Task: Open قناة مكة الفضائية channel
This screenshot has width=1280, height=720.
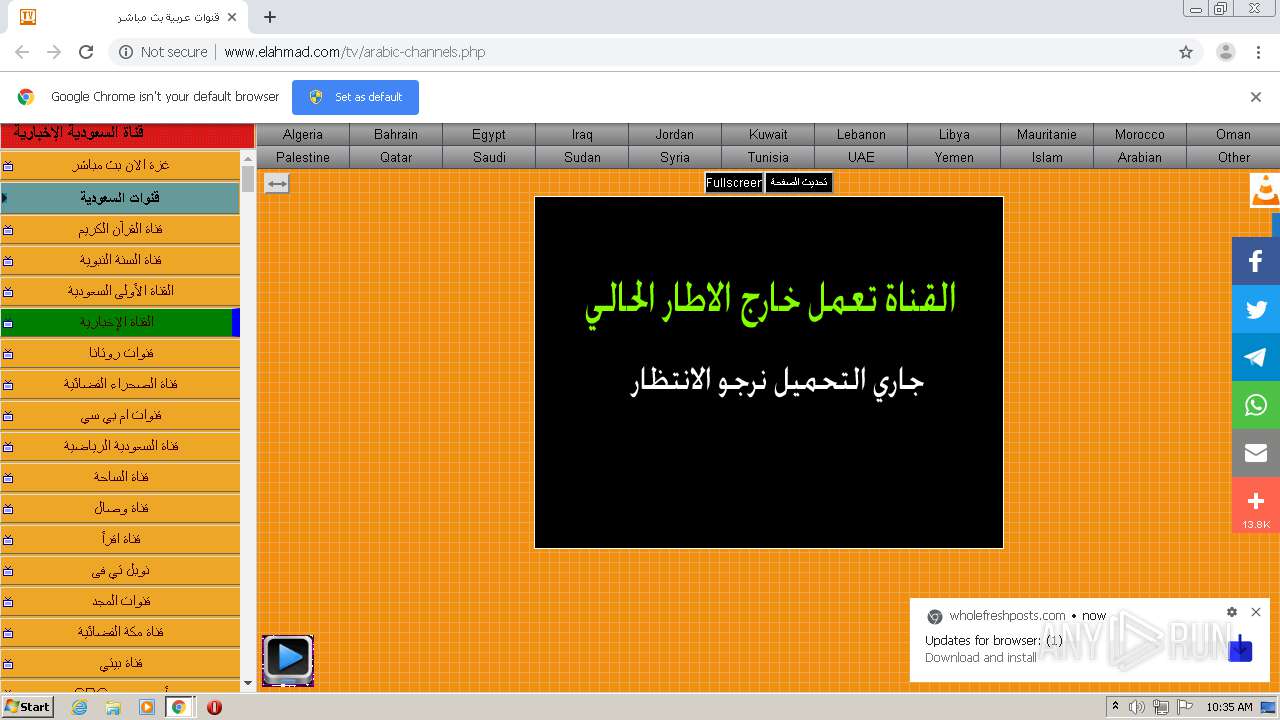Action: 120,632
